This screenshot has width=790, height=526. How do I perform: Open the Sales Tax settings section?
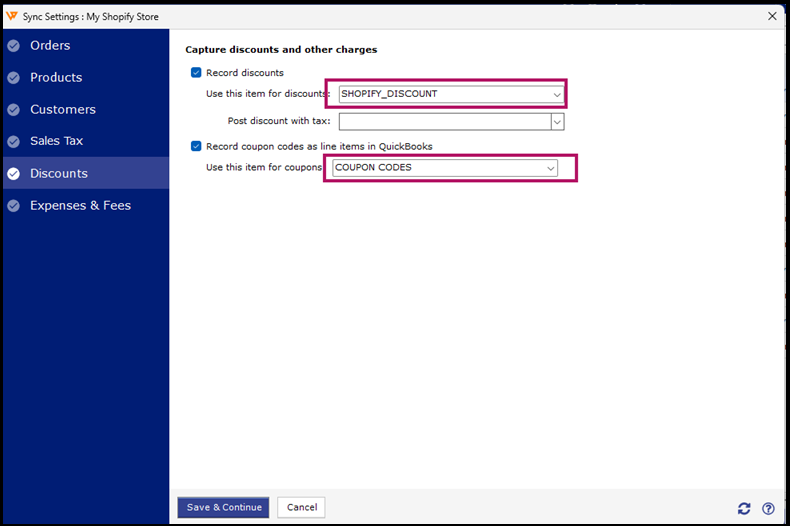(x=56, y=142)
